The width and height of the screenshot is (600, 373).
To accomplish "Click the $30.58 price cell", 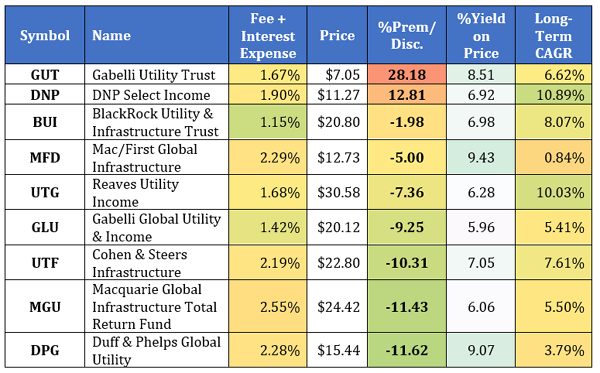I will point(337,192).
